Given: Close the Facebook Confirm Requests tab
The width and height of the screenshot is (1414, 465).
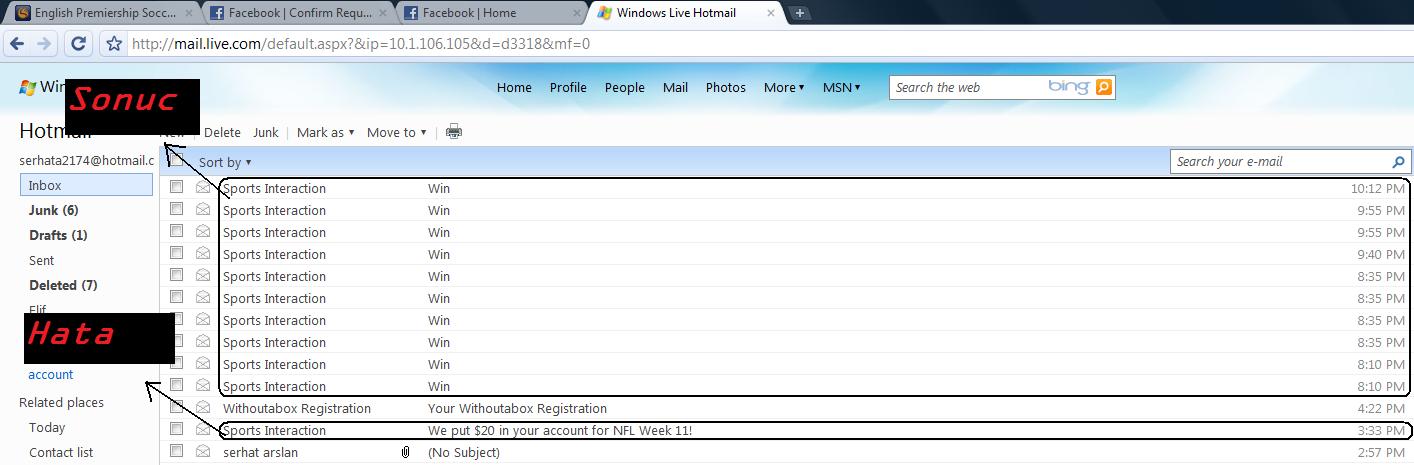Looking at the screenshot, I should pyautogui.click(x=384, y=13).
